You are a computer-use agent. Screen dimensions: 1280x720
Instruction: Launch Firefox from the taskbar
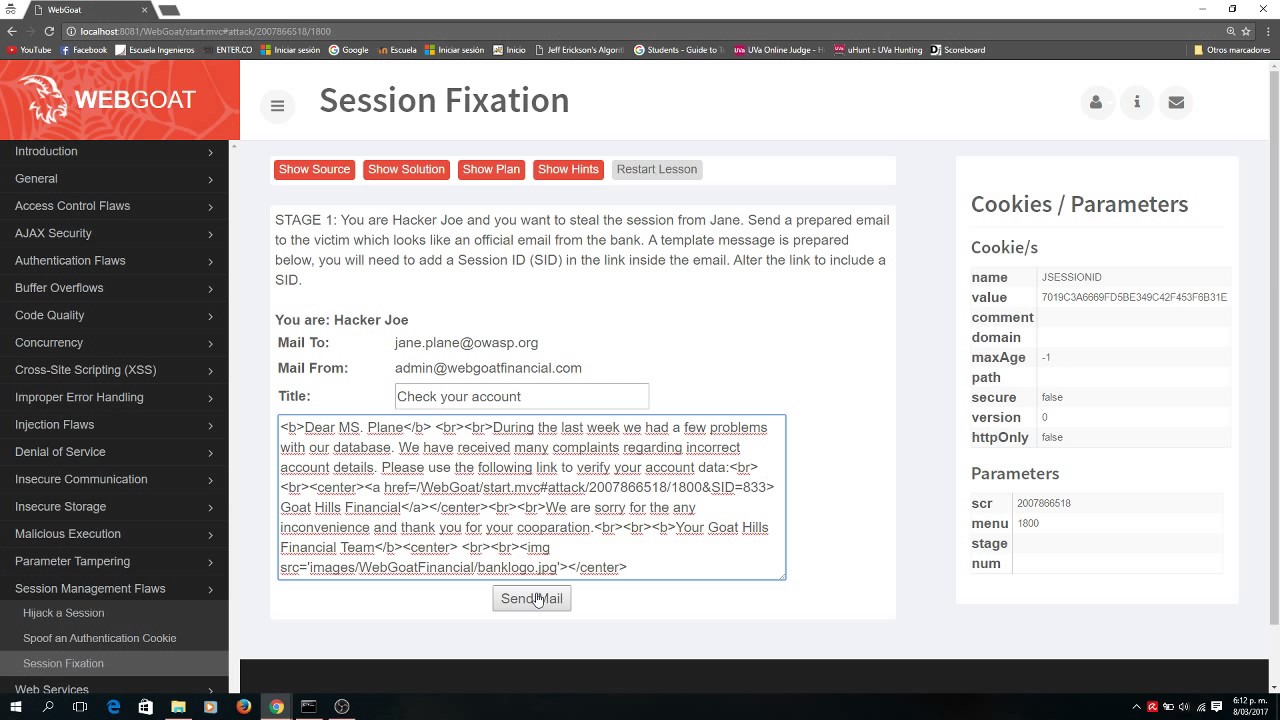click(243, 706)
